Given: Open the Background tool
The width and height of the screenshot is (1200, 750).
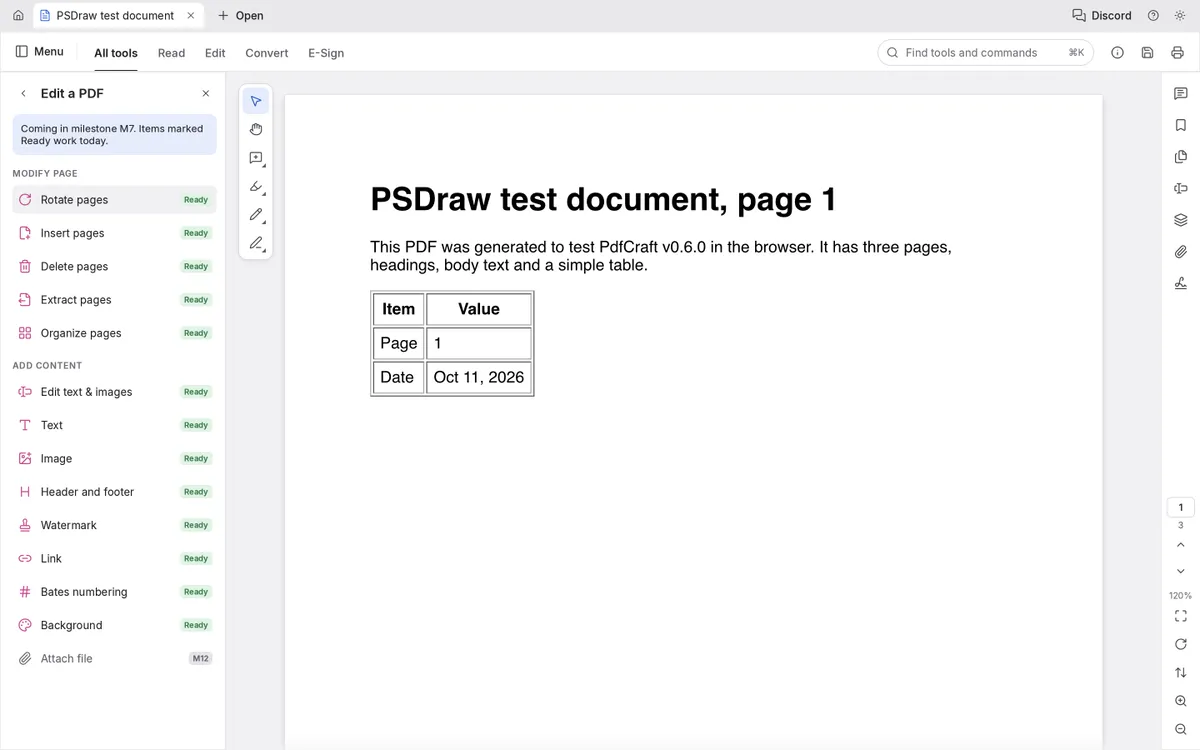Looking at the screenshot, I should coord(114,625).
